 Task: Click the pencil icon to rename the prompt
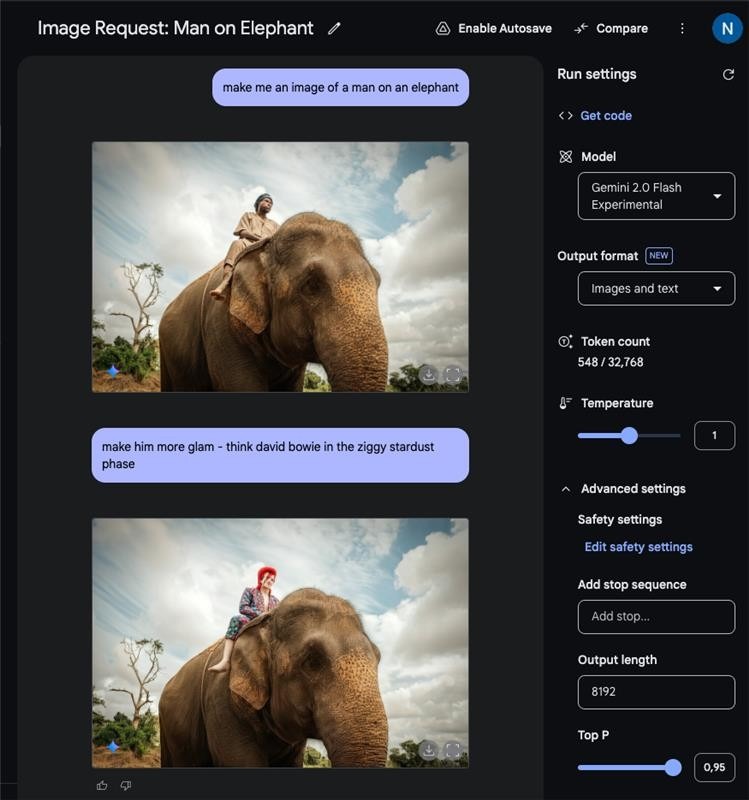(334, 29)
